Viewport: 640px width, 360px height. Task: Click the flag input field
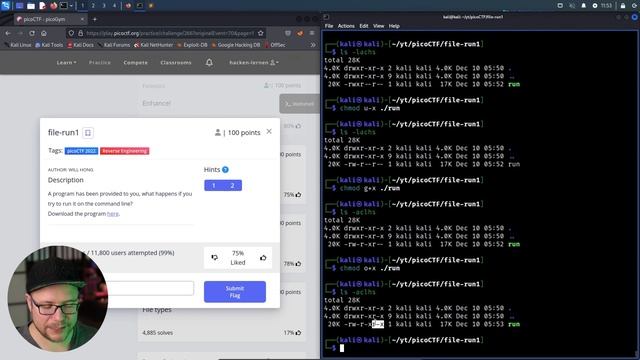point(151,288)
